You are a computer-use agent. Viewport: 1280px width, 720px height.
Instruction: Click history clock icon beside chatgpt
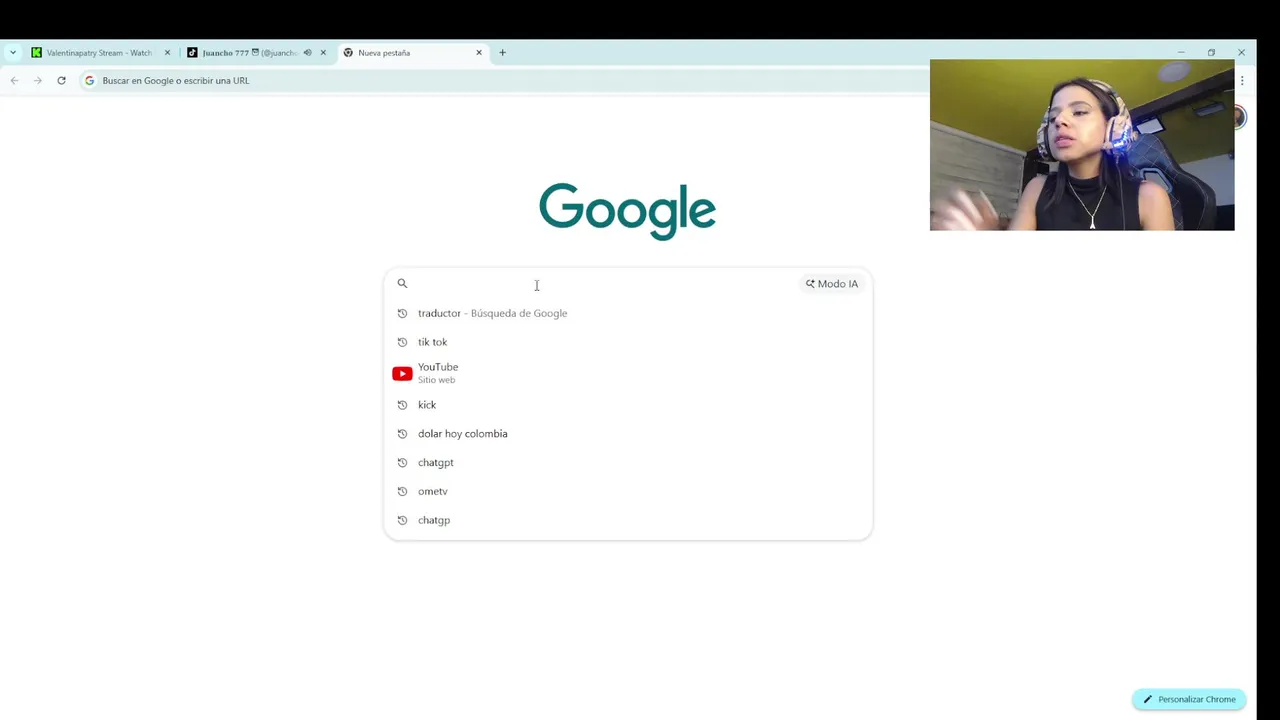402,463
